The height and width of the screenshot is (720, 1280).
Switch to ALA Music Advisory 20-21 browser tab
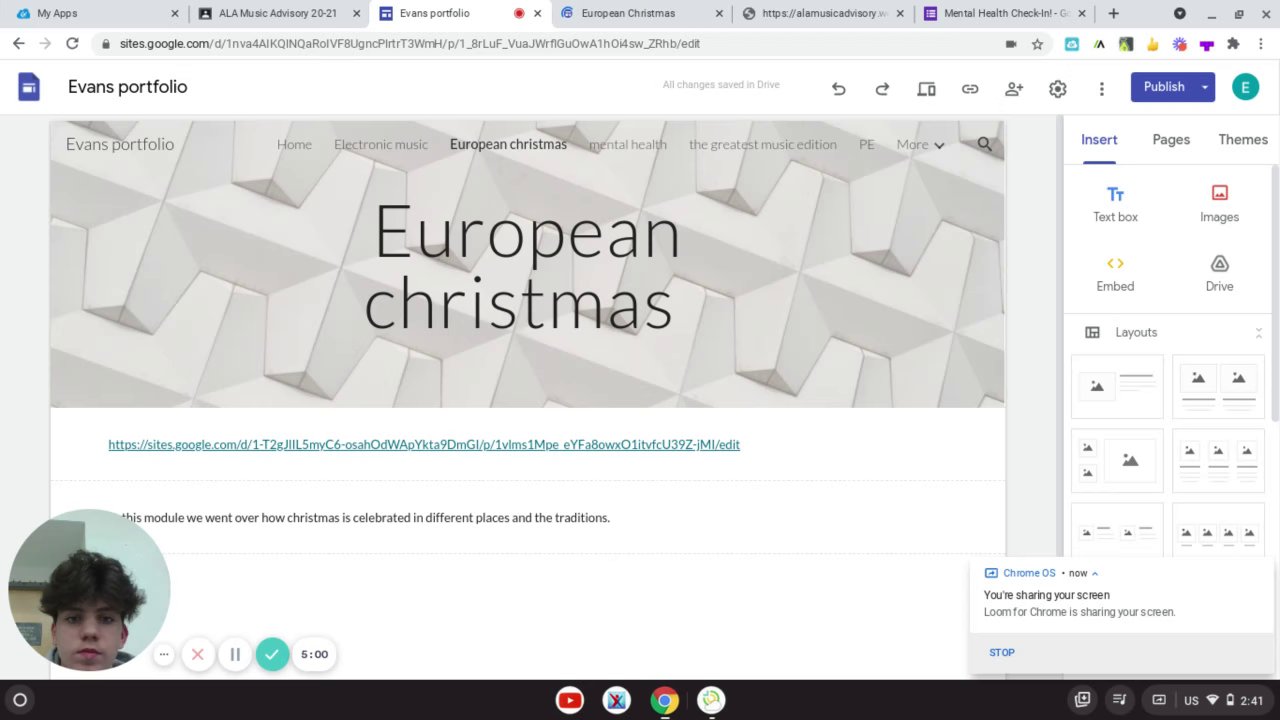[276, 14]
